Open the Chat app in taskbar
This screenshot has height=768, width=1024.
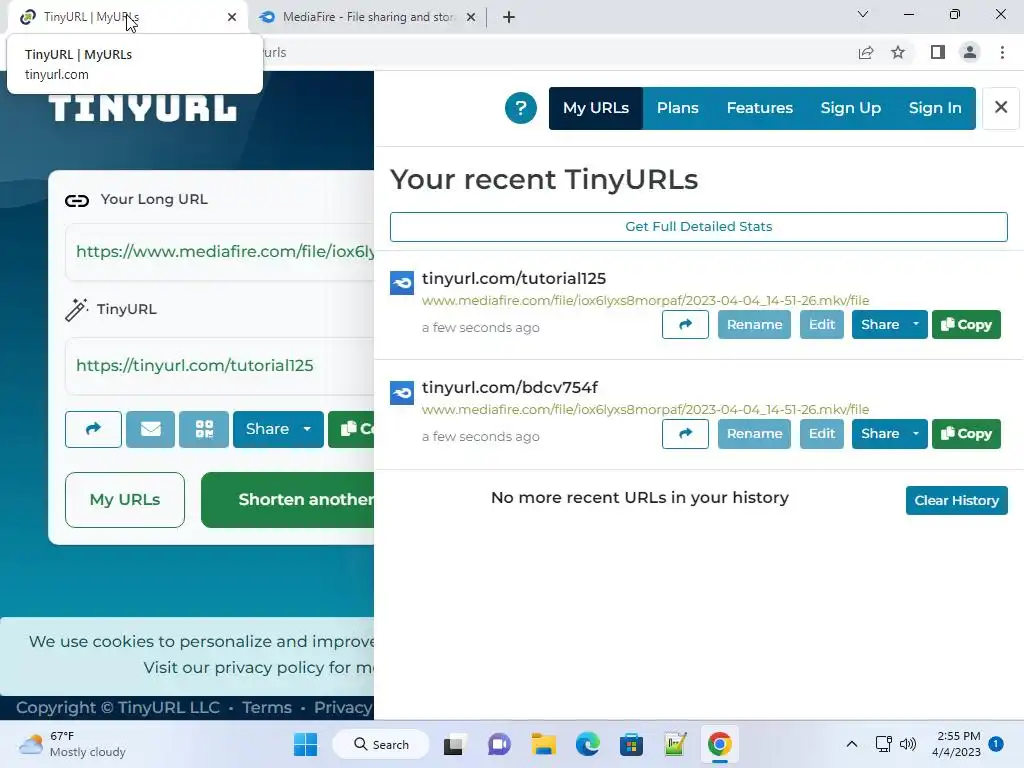coord(500,744)
